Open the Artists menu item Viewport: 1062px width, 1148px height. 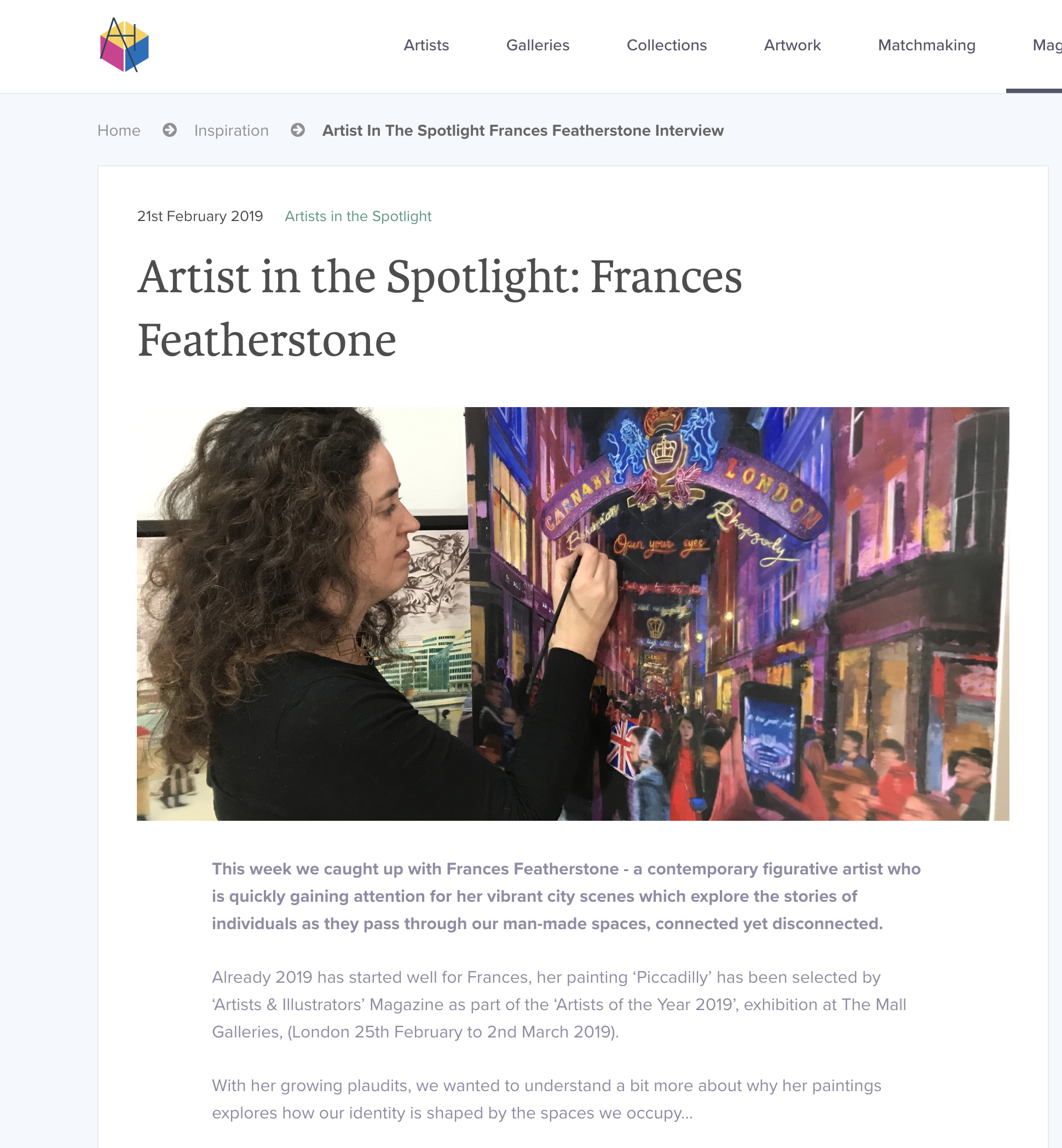coord(426,45)
